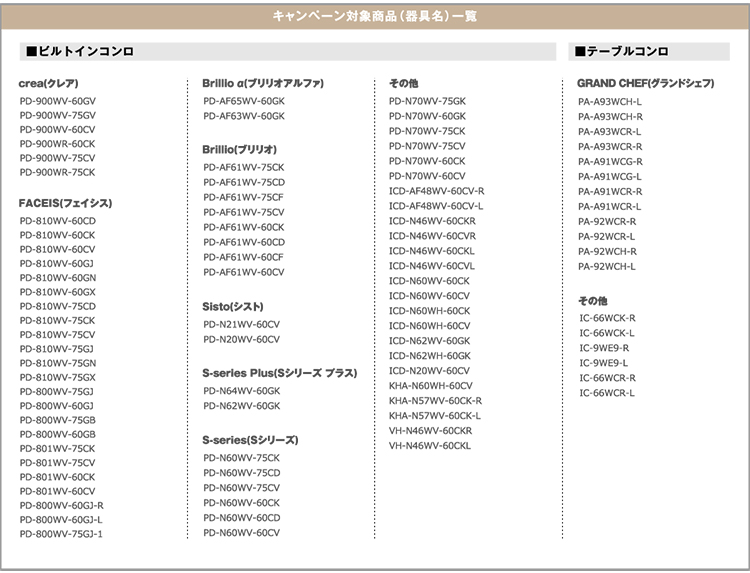Click model PD-N70WV-75GK

coord(427,101)
